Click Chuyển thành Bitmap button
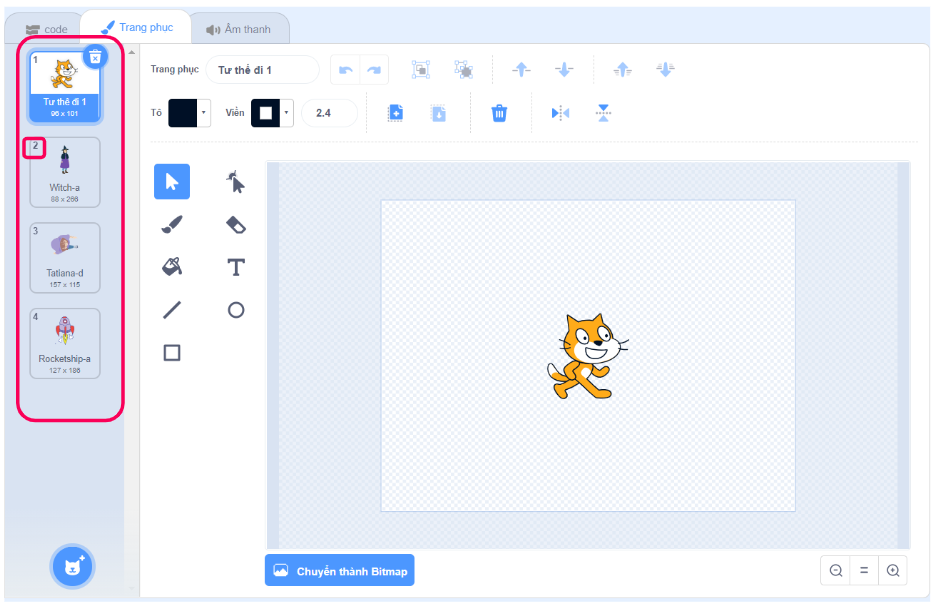 pos(340,571)
